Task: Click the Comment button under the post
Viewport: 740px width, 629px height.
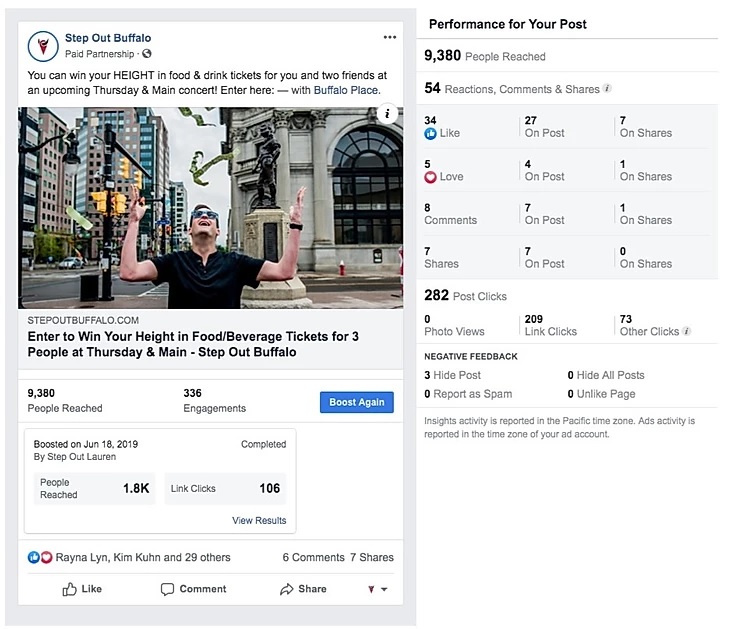Action: (x=193, y=589)
